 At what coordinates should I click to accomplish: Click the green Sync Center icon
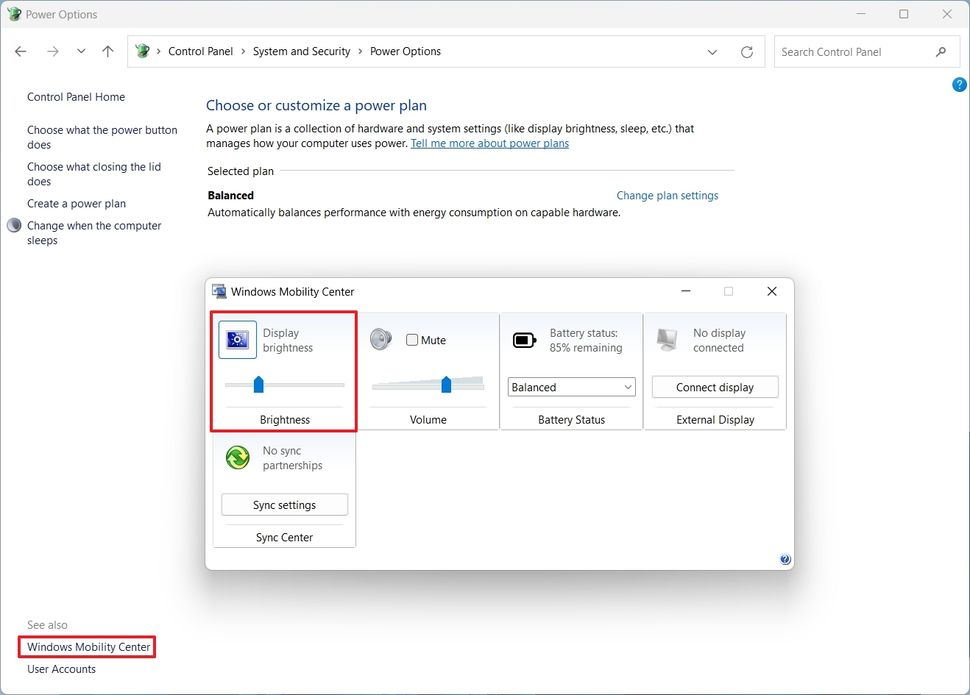pos(238,458)
